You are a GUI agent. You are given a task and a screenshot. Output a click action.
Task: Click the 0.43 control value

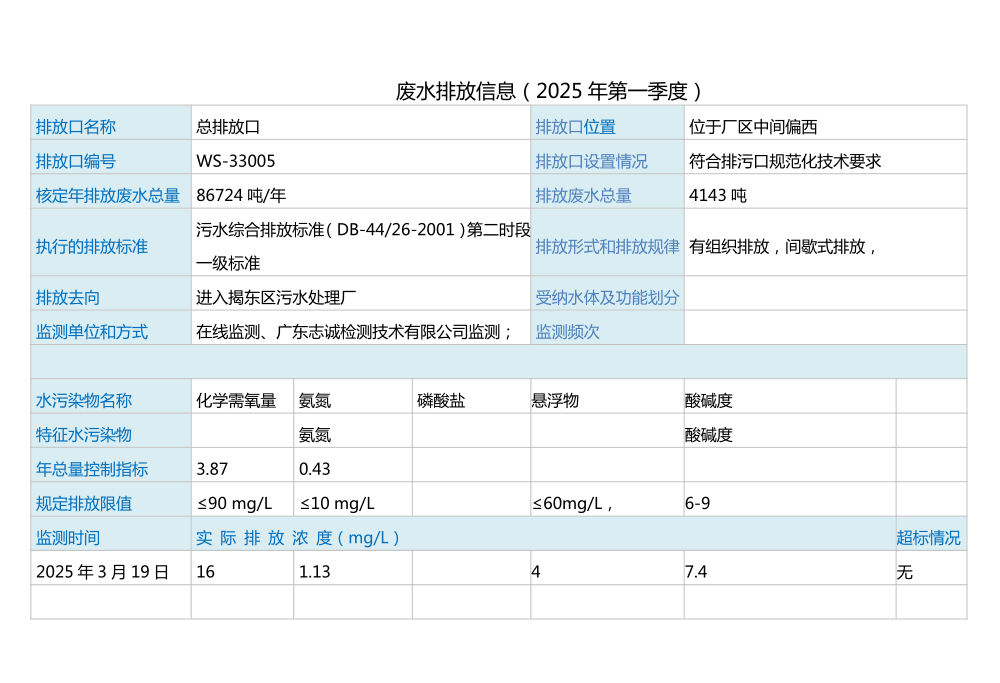coord(314,469)
